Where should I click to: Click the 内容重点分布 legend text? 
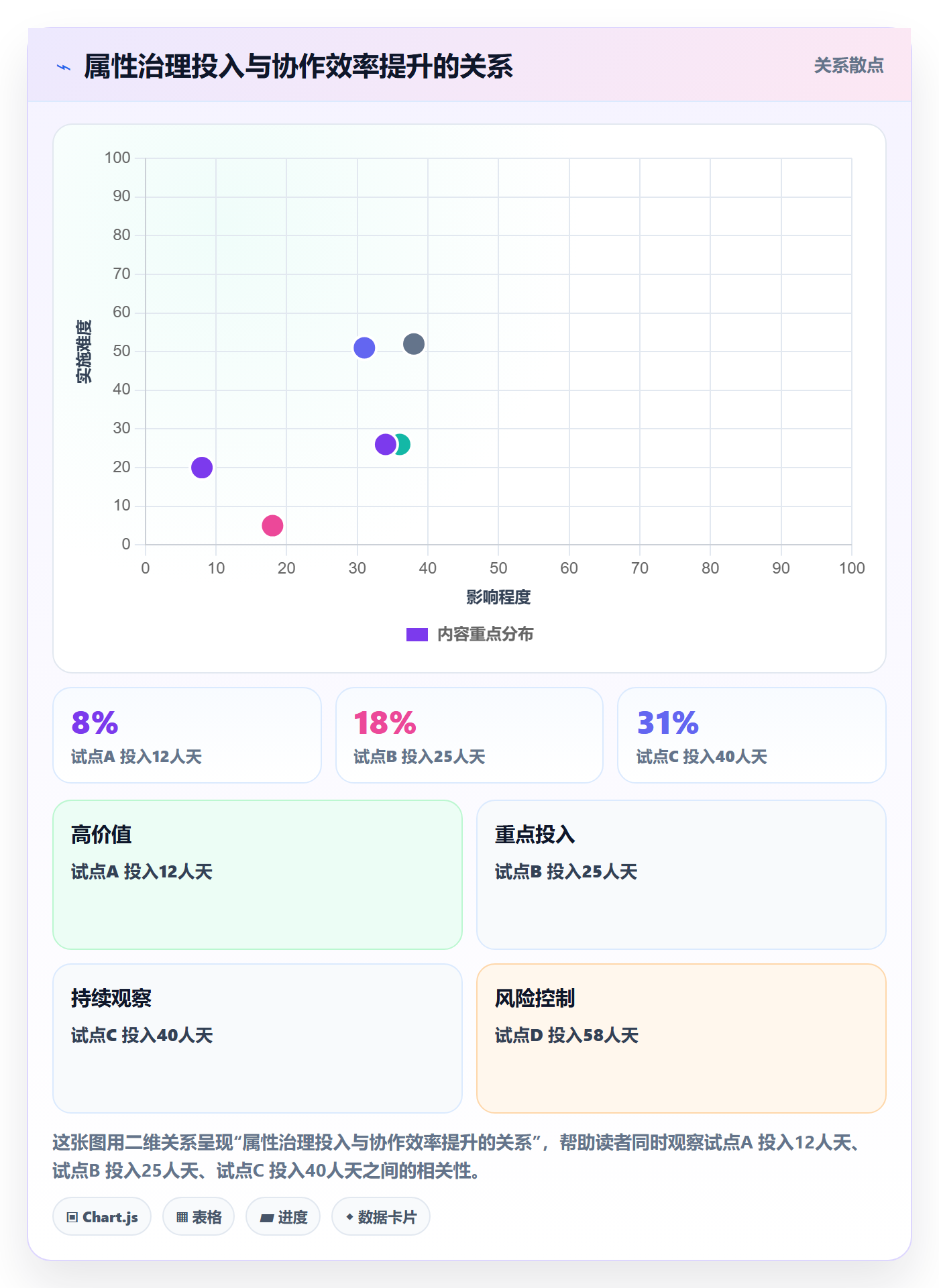(x=485, y=635)
